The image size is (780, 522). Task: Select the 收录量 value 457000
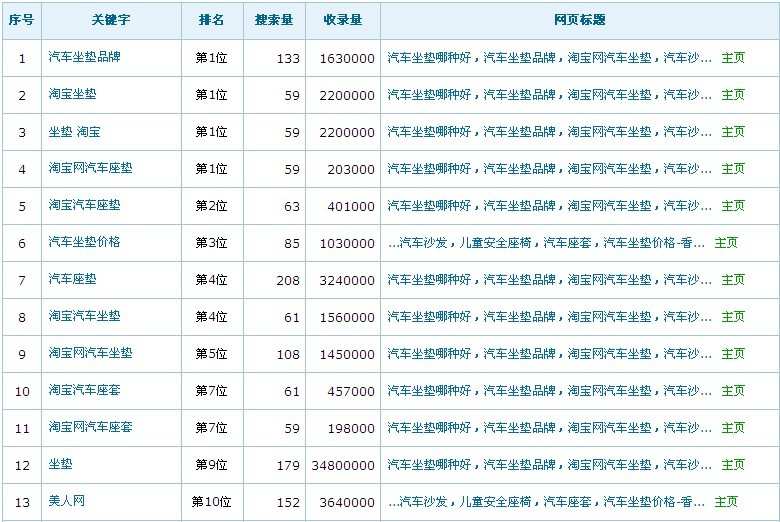[x=351, y=392]
